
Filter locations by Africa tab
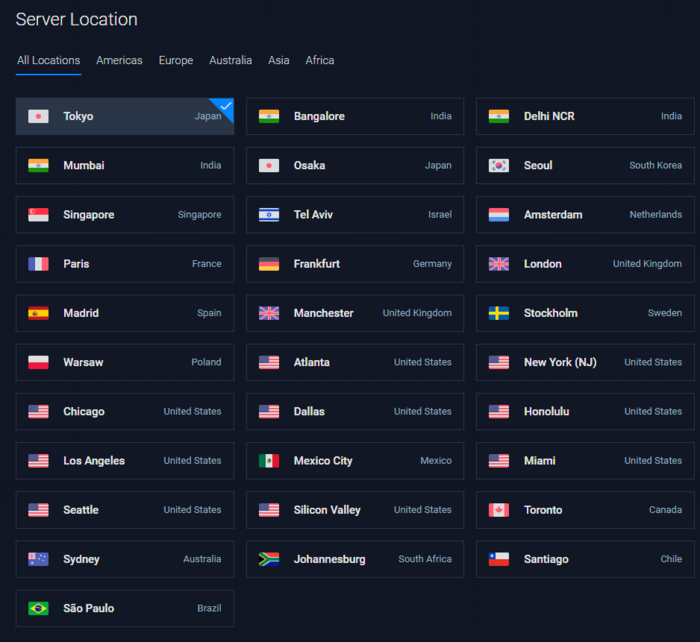[x=320, y=60]
